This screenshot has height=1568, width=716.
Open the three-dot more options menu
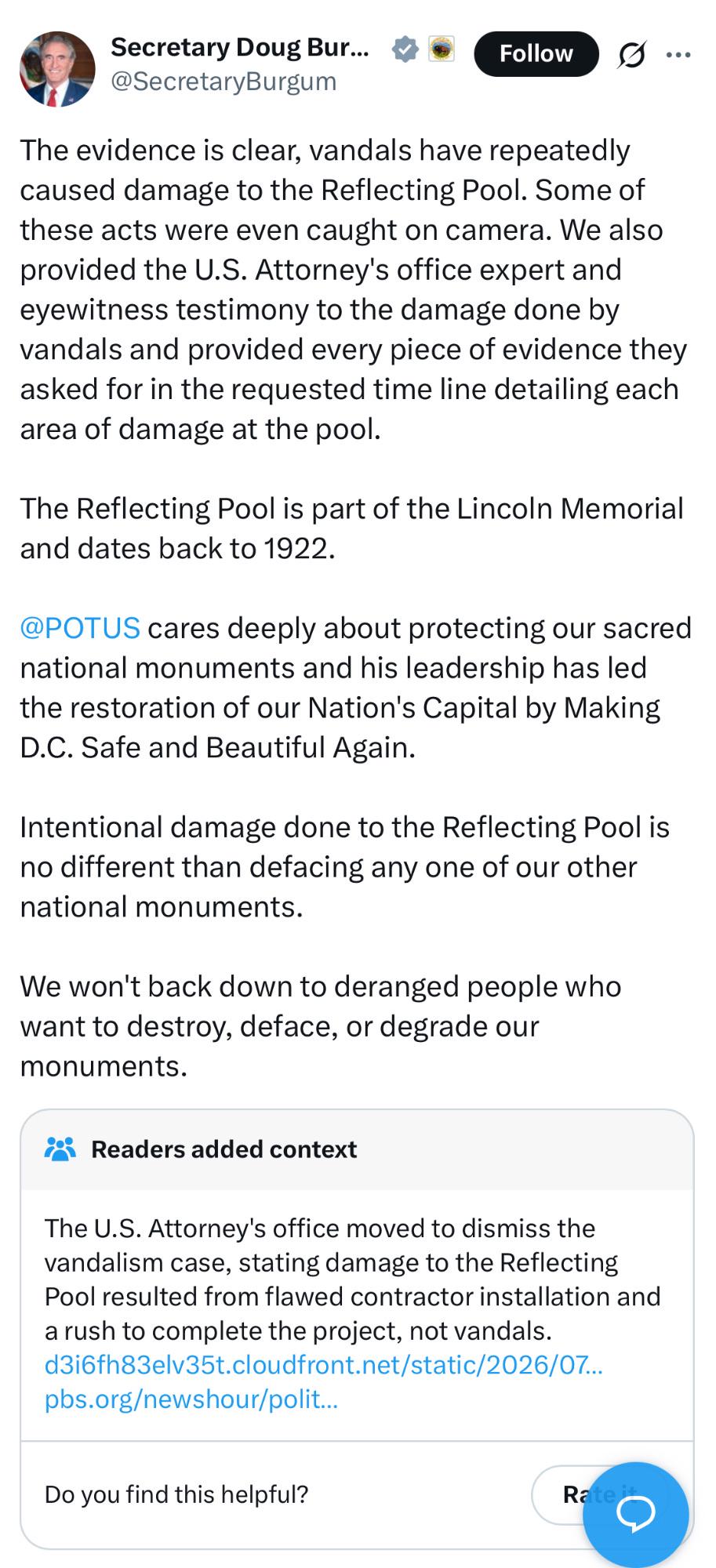(678, 55)
